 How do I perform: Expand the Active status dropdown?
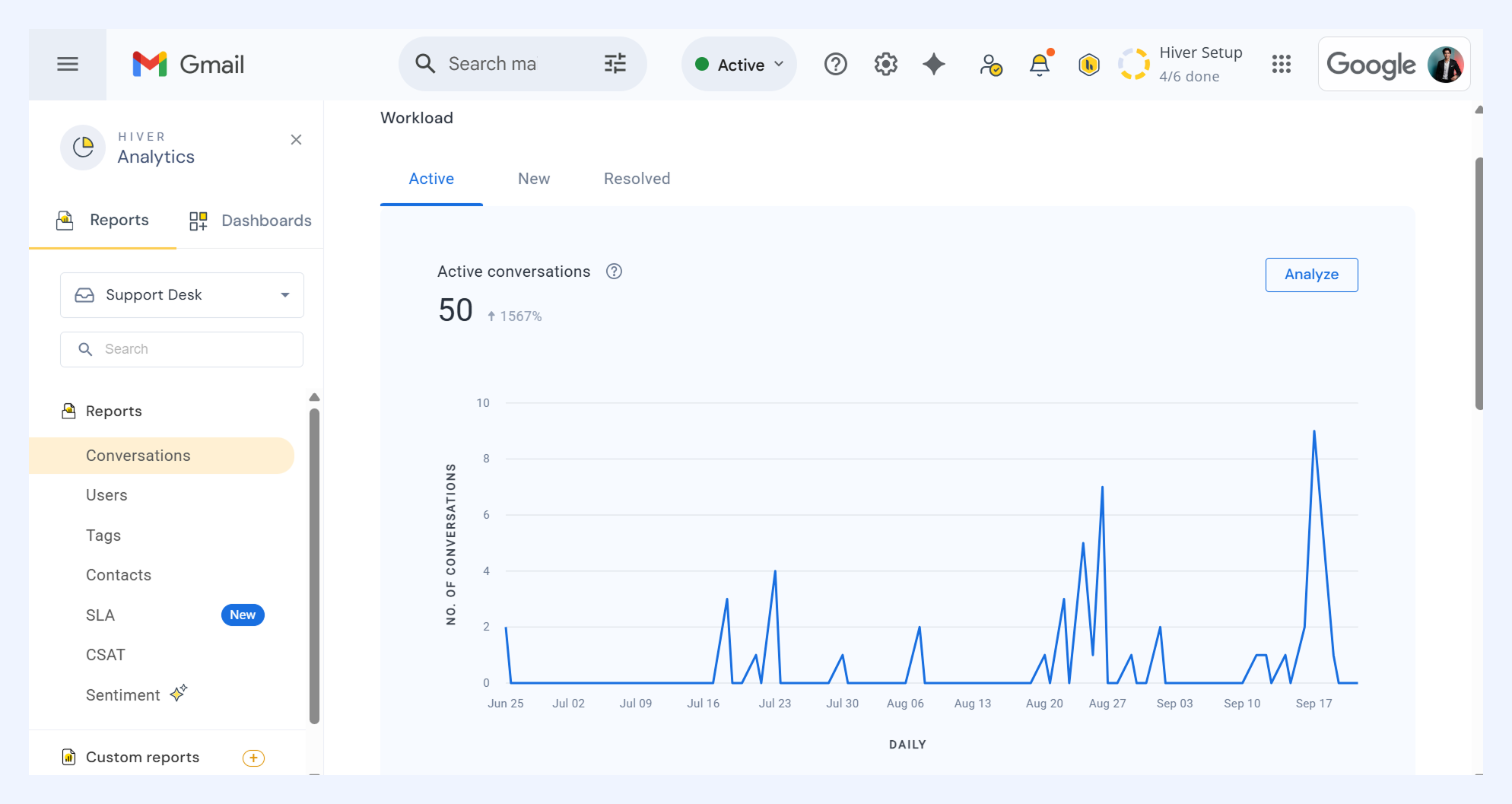(x=739, y=65)
